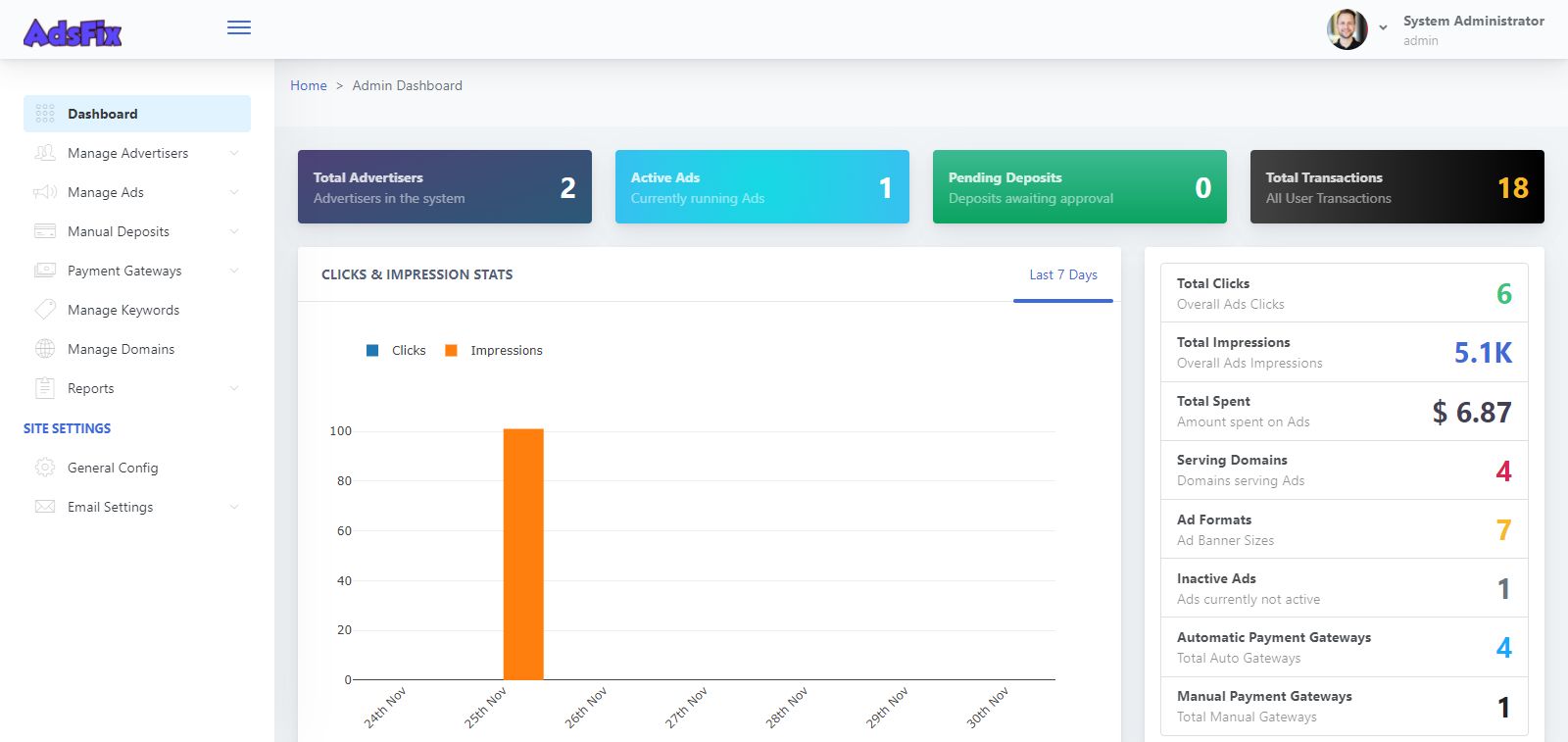Click the Manage Advertisers sidebar icon

45,153
